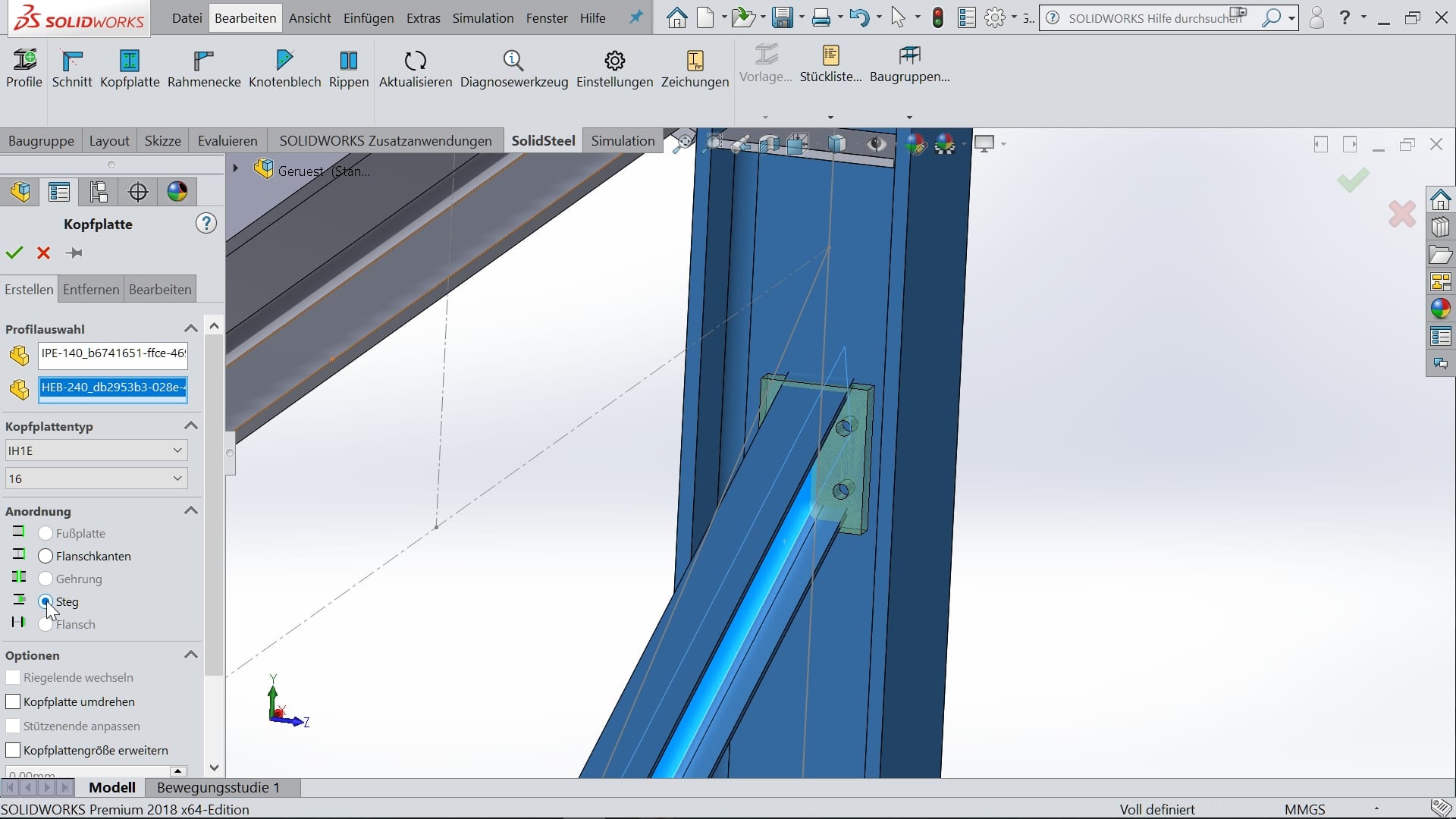Switch to the Simulation command tab
Viewport: 1456px width, 819px height.
tap(623, 141)
